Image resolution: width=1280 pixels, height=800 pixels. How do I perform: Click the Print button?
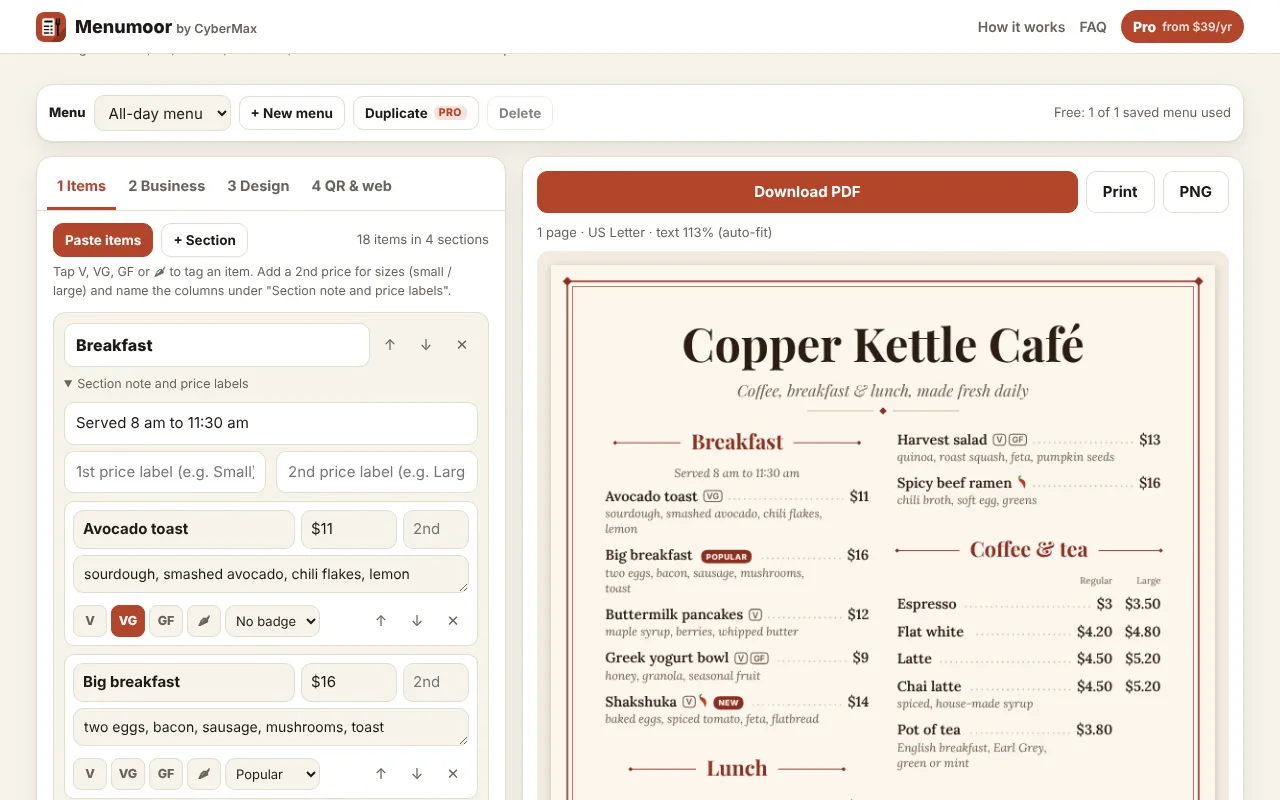coord(1120,192)
